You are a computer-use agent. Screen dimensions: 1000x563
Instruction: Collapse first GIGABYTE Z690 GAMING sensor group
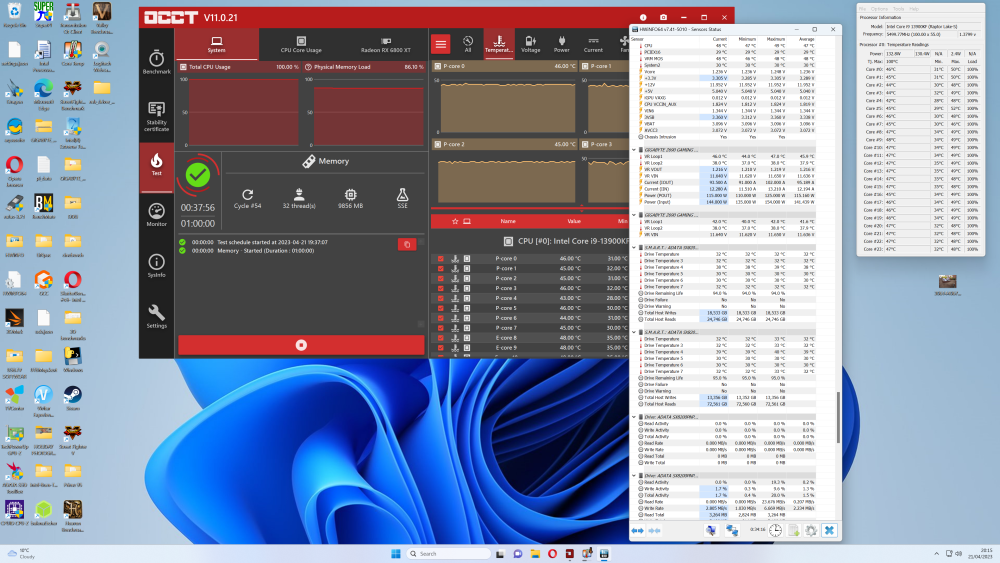click(635, 150)
